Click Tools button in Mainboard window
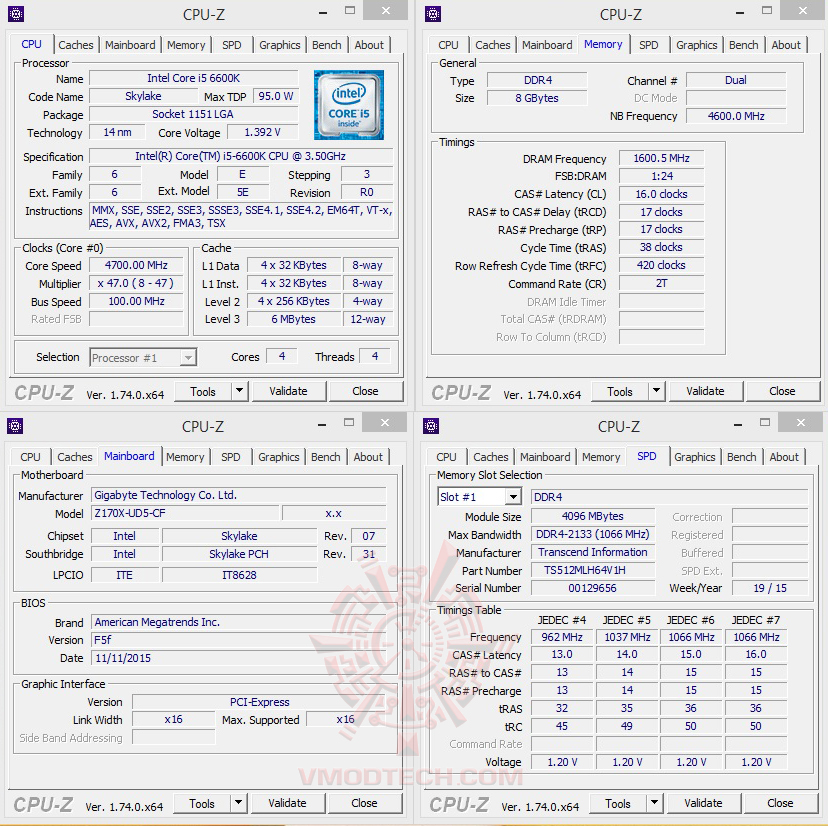This screenshot has height=826, width=828. pyautogui.click(x=202, y=803)
